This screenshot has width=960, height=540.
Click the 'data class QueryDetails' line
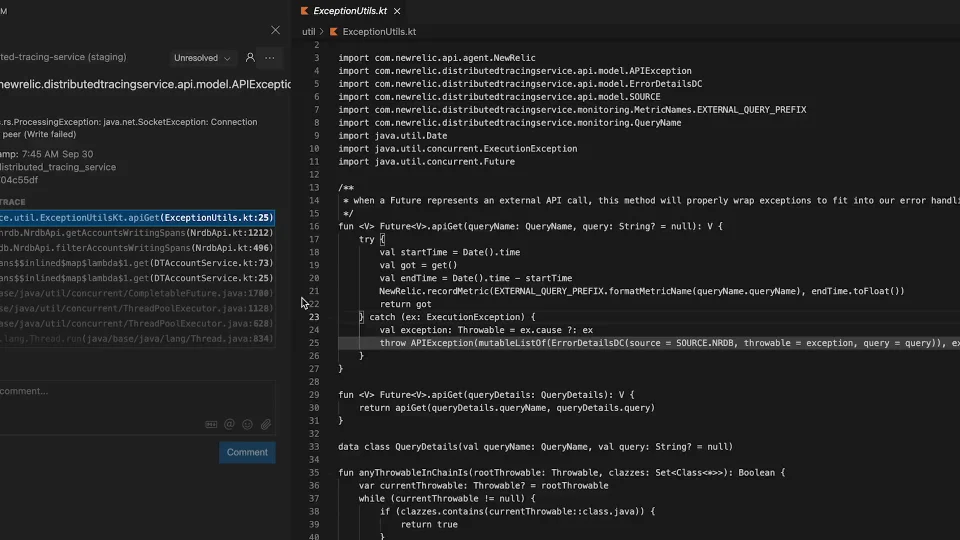coord(536,447)
